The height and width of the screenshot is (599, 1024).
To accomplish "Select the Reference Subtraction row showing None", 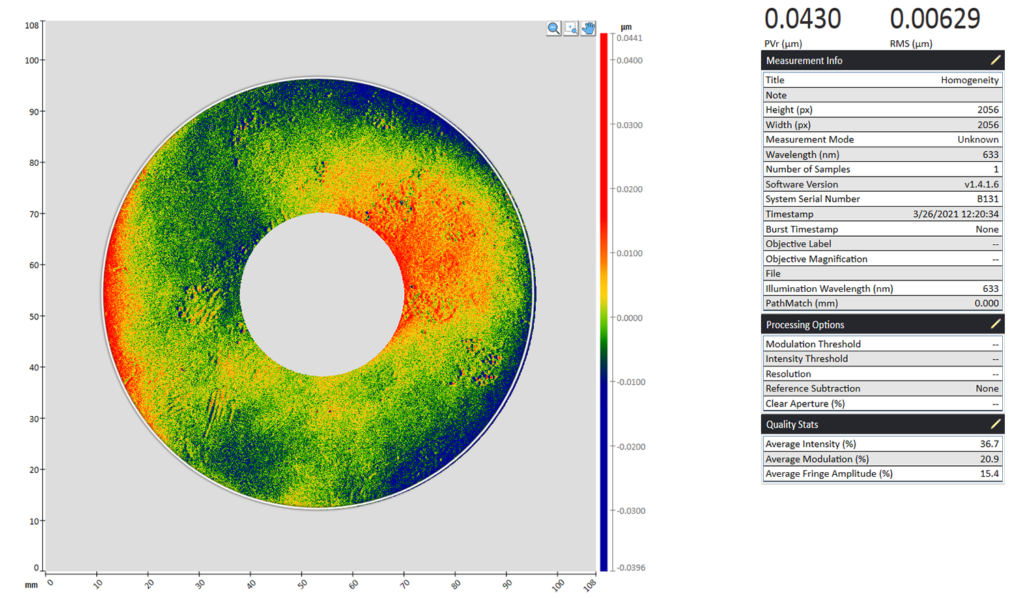I will [x=880, y=388].
